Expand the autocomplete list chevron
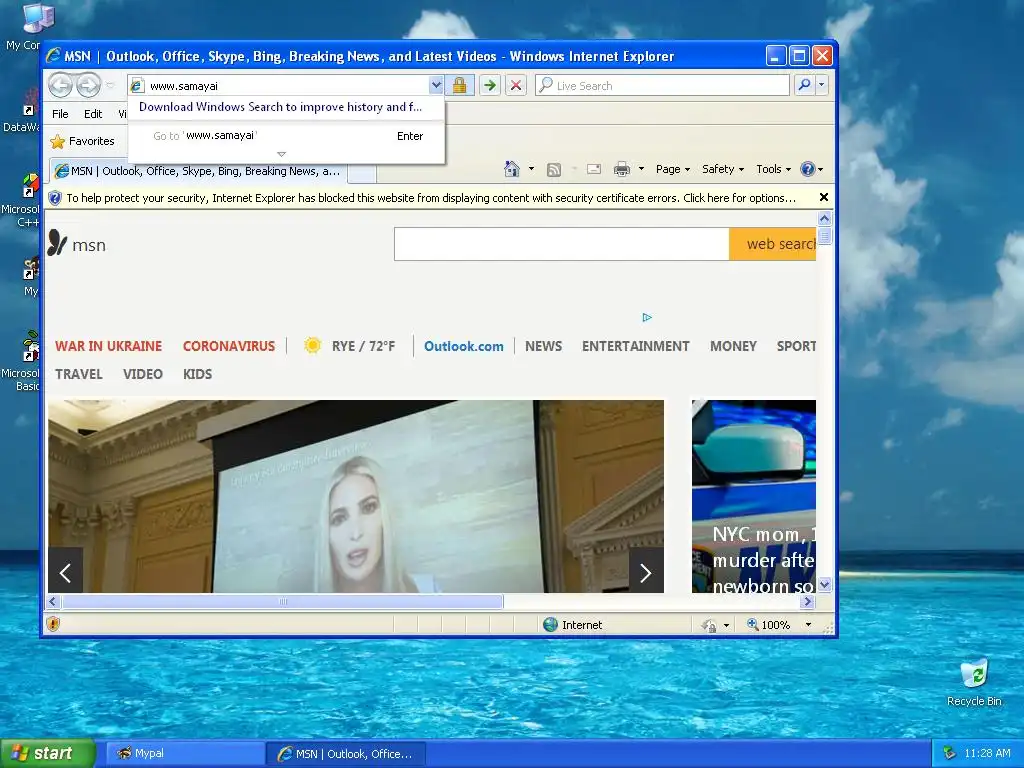Viewport: 1024px width, 768px height. 281,155
